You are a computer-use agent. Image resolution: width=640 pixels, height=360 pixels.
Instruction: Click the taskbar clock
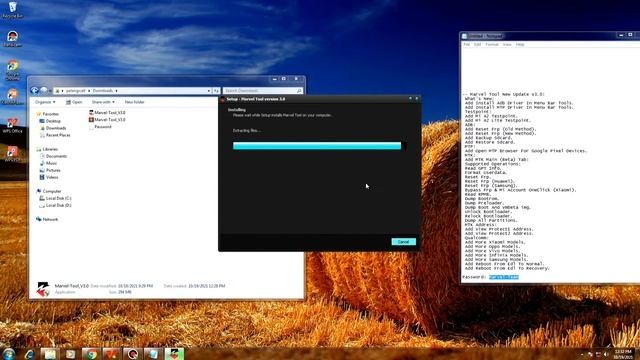[623, 354]
